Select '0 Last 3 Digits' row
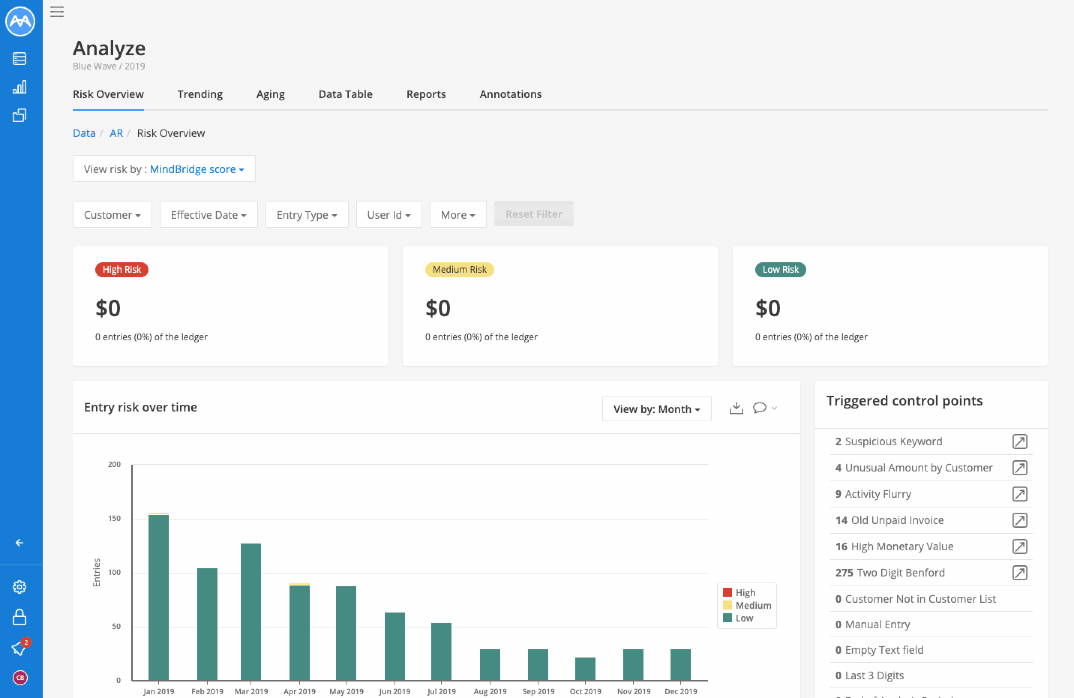Image resolution: width=1074 pixels, height=698 pixels. click(931, 675)
